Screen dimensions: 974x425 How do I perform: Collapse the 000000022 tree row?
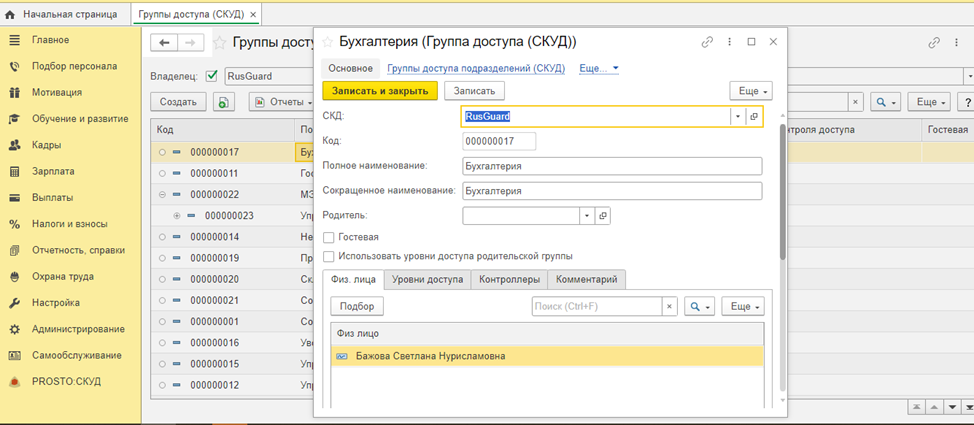[162, 194]
